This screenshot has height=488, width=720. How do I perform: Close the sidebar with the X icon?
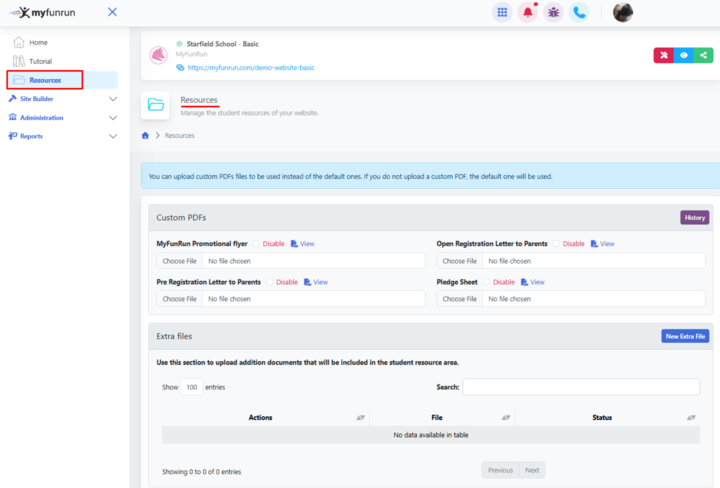pos(112,12)
